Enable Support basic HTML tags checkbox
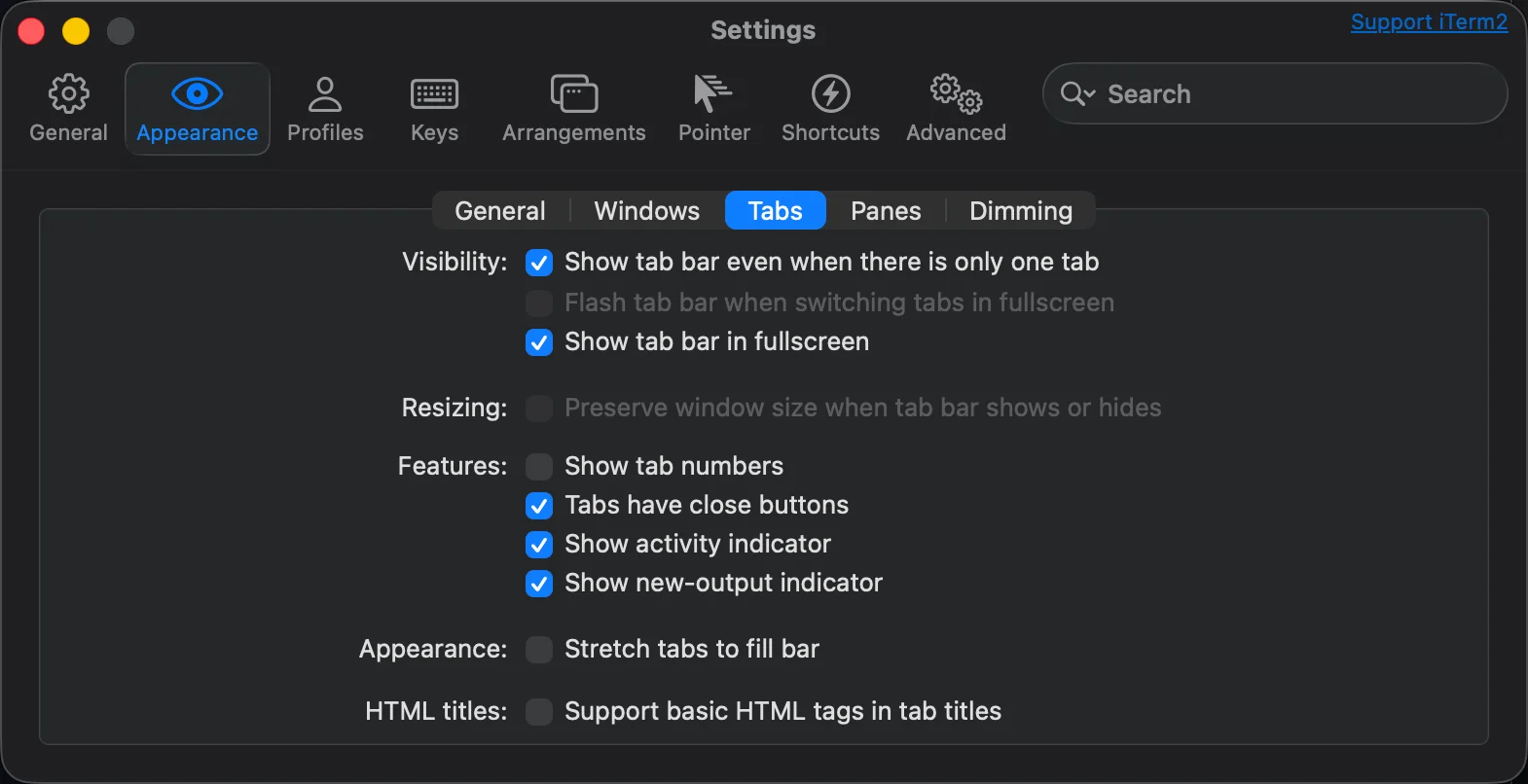This screenshot has height=784, width=1528. click(539, 712)
